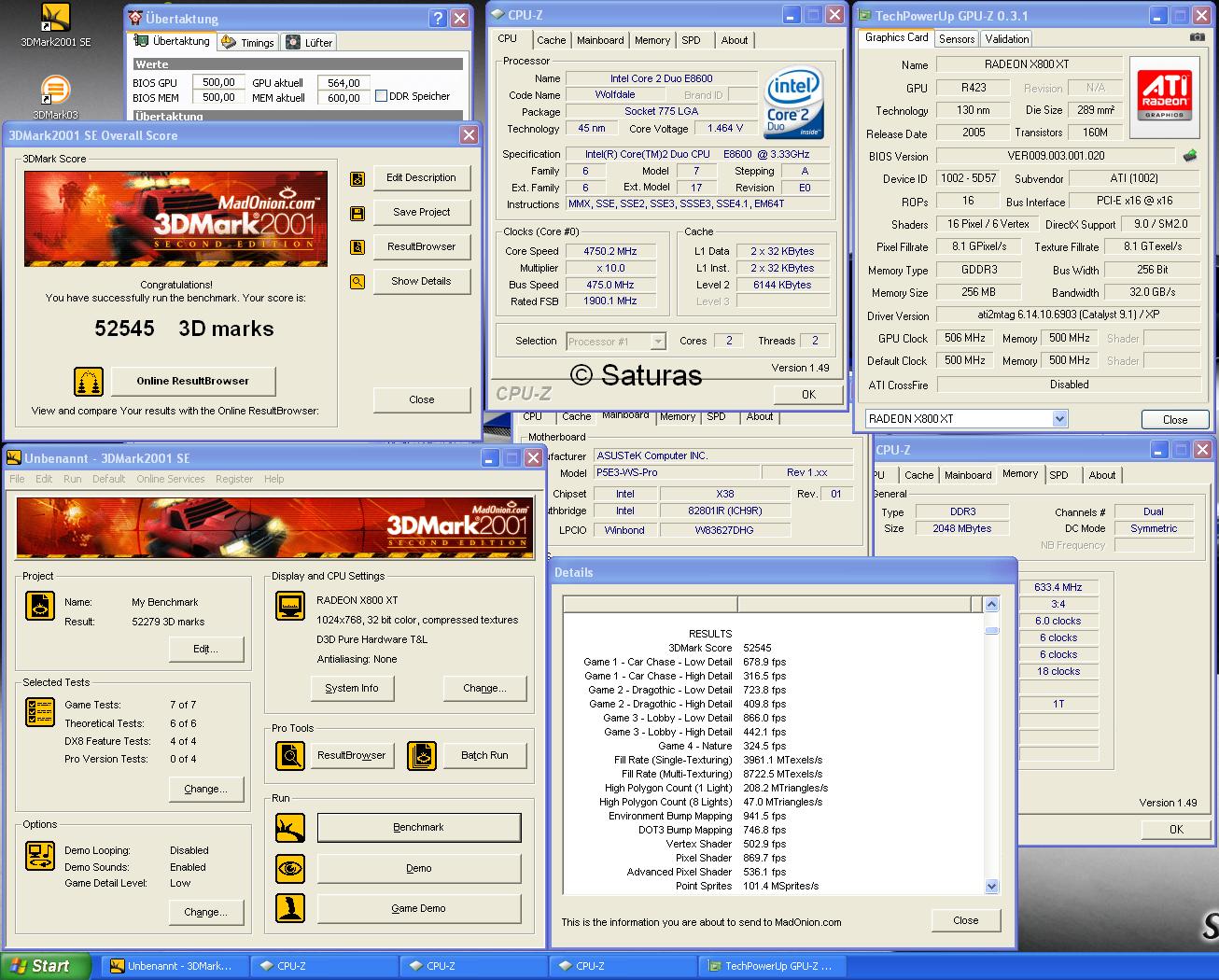Click the ResultBrowser button in Pro Tools

click(352, 755)
